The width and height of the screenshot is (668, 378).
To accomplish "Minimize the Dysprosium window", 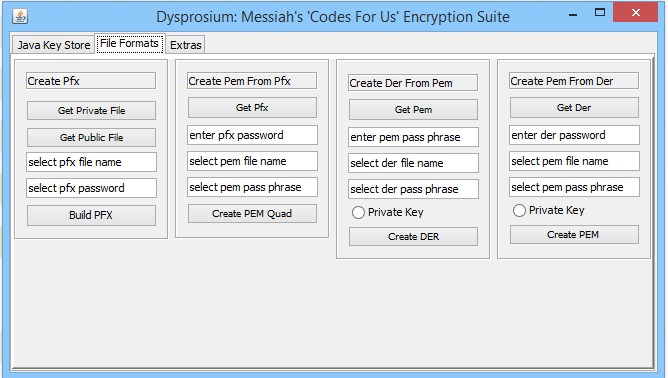I will click(573, 14).
